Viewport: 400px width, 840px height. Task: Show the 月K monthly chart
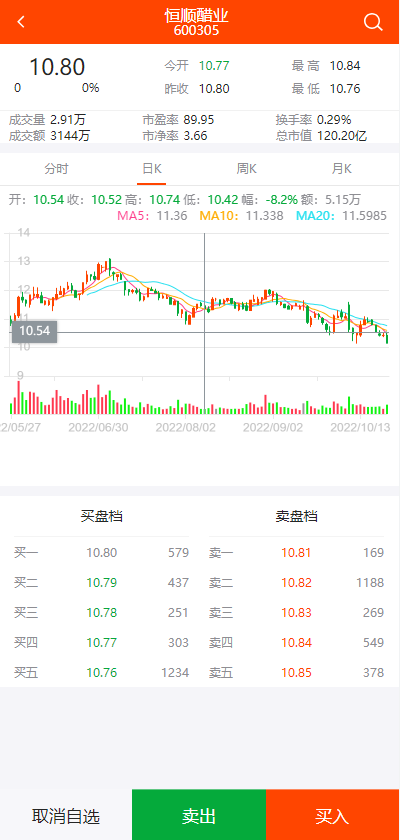[x=342, y=169]
